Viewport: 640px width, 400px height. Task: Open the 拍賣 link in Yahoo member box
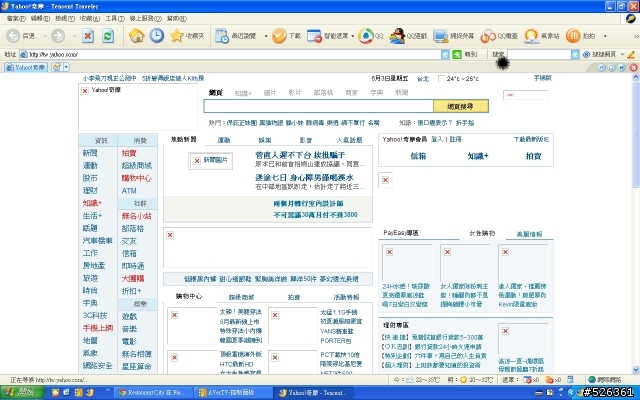click(x=533, y=156)
